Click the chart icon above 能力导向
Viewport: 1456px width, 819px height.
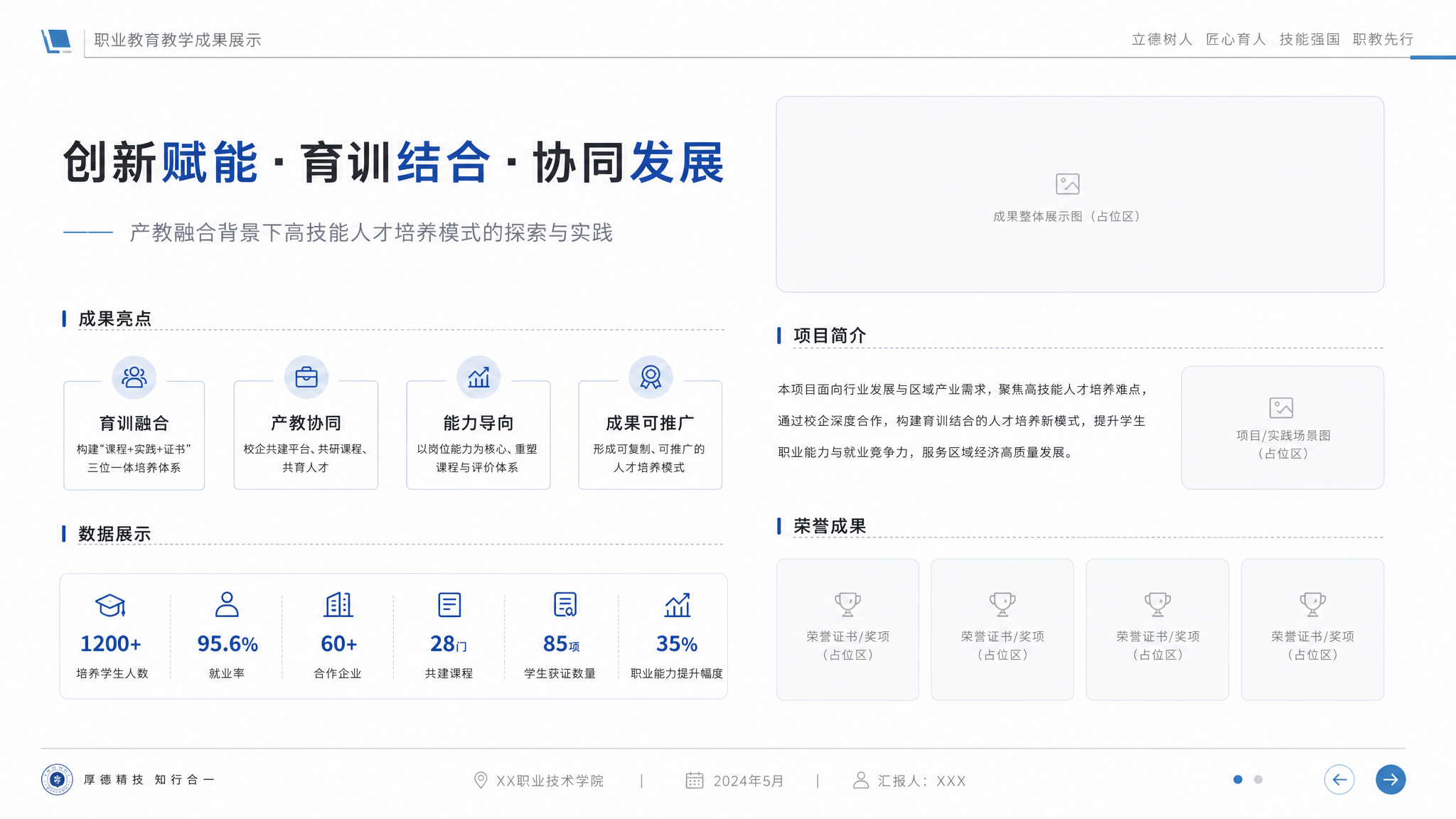pyautogui.click(x=478, y=377)
